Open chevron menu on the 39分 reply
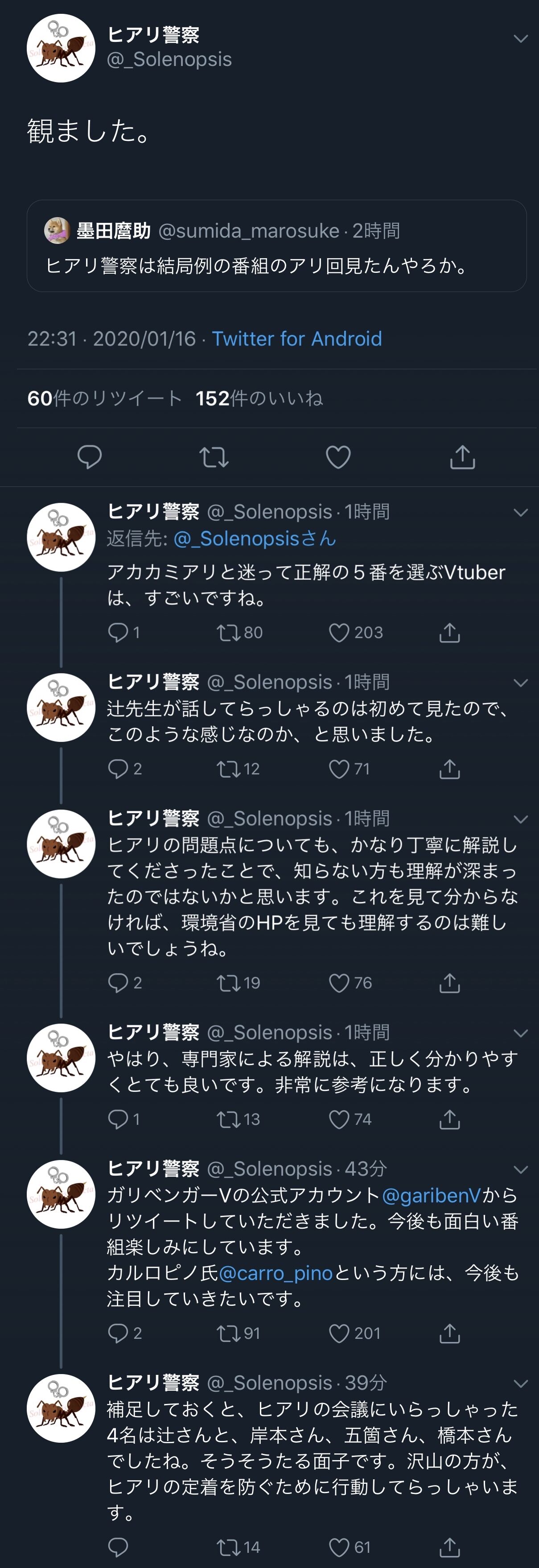The width and height of the screenshot is (539, 1568). [521, 1383]
